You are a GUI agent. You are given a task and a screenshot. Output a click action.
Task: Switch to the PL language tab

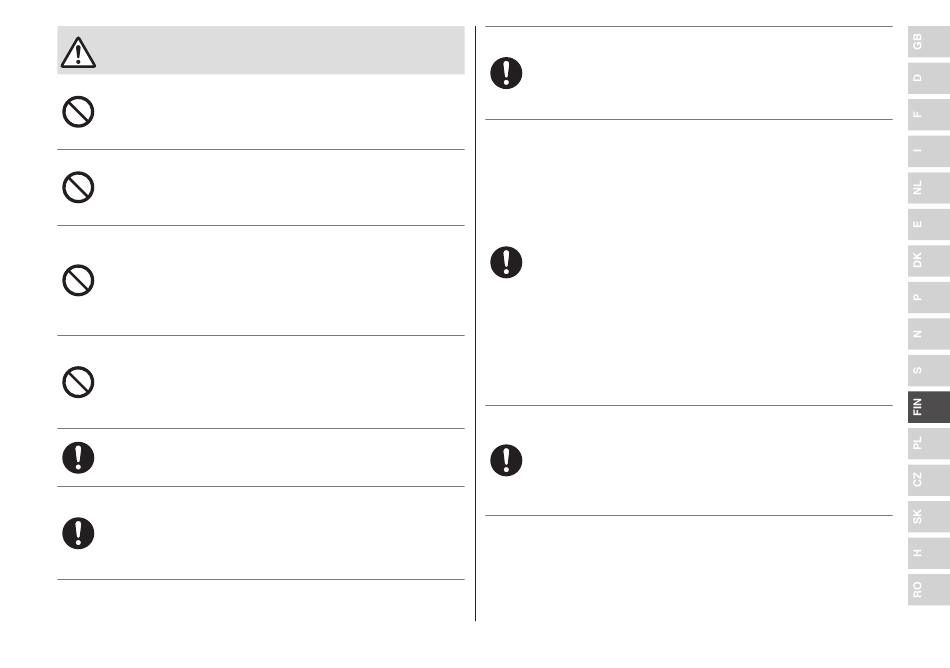[x=929, y=443]
